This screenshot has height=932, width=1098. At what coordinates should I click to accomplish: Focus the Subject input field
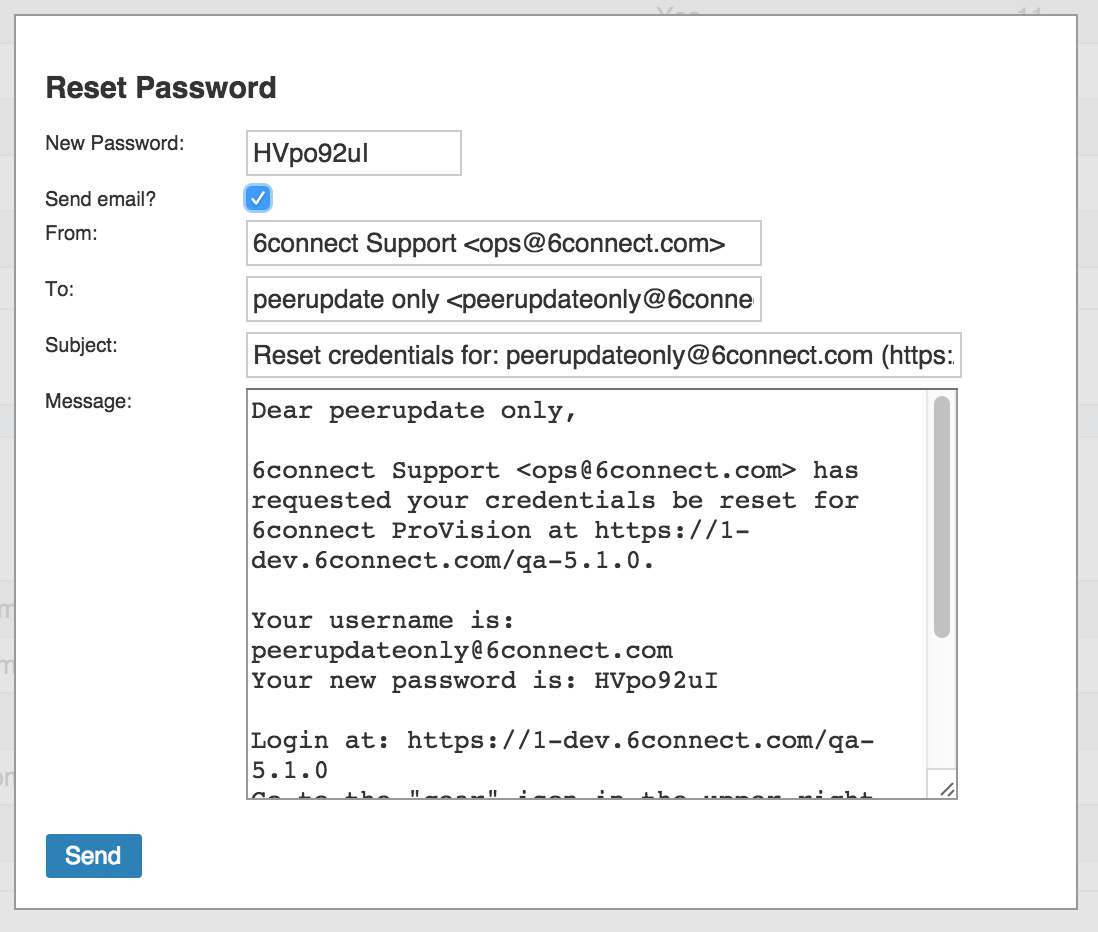click(x=603, y=356)
